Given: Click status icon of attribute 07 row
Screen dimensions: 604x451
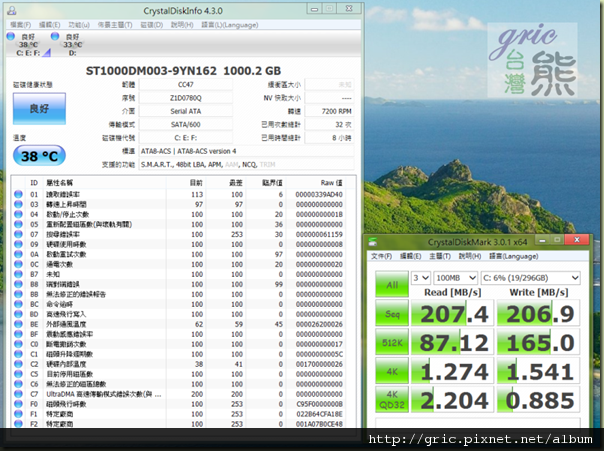Looking at the screenshot, I should pos(18,234).
